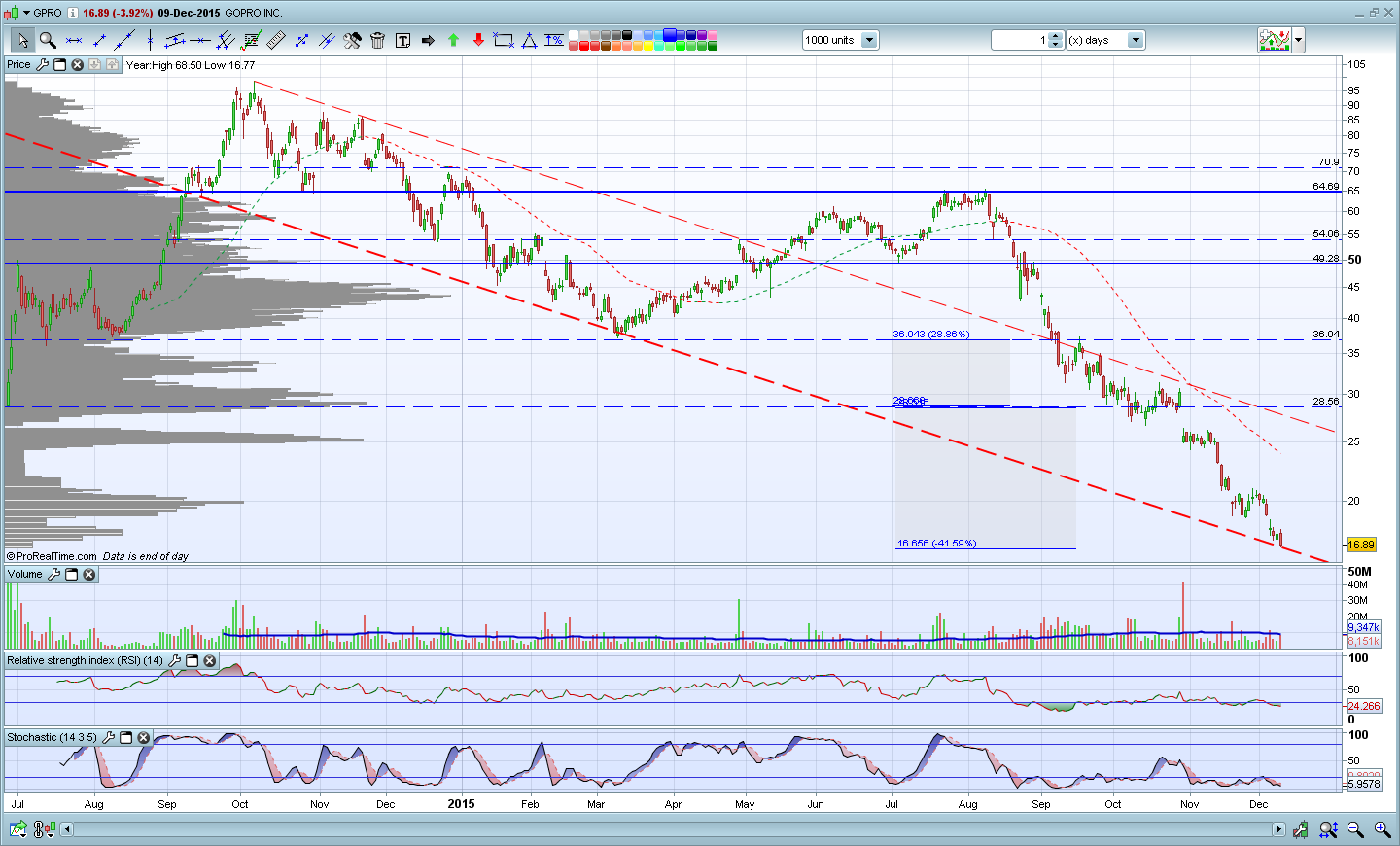Open the ruler measurement tool
This screenshot has width=1400, height=846.
point(276,40)
